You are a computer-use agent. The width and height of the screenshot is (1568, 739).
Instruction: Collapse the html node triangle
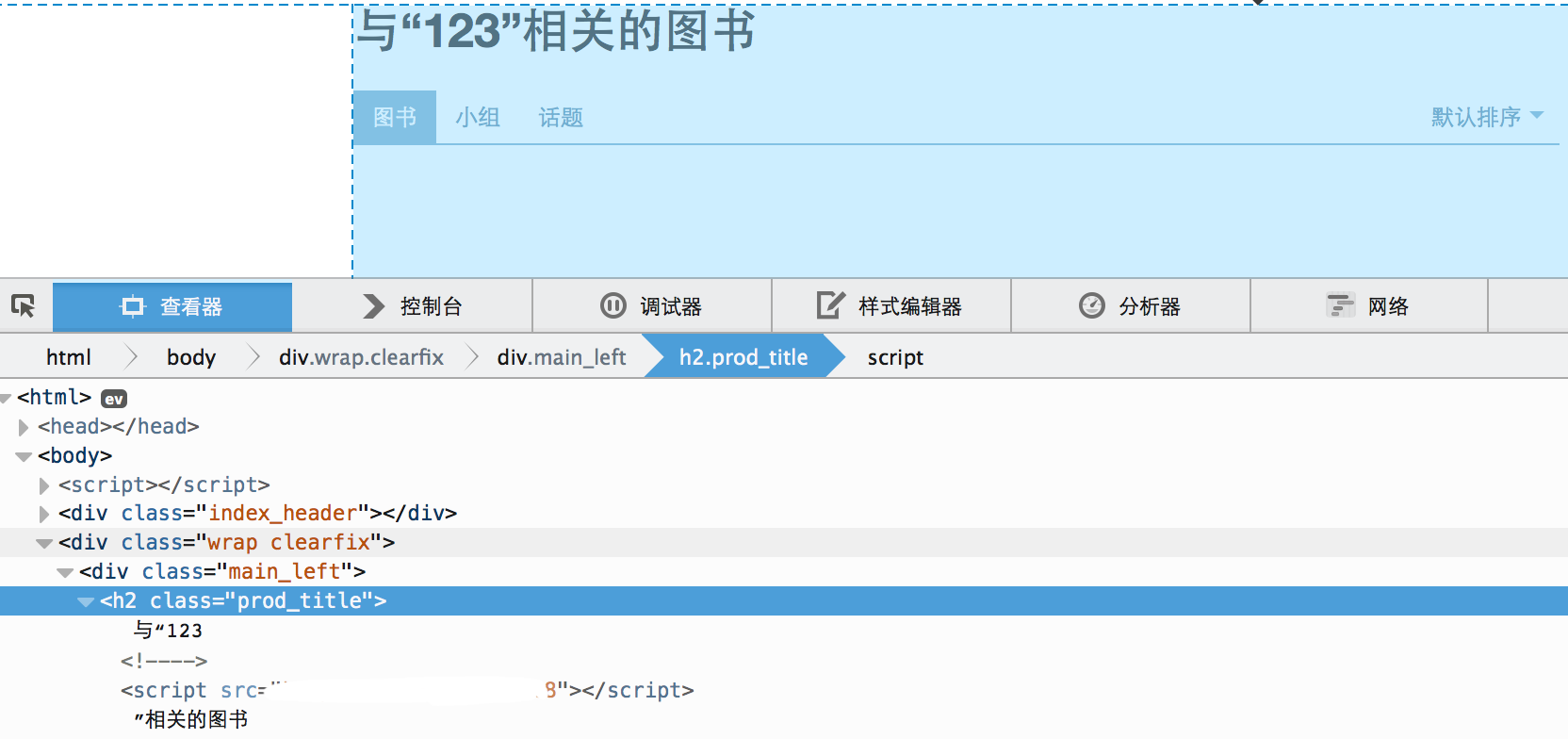[6, 398]
